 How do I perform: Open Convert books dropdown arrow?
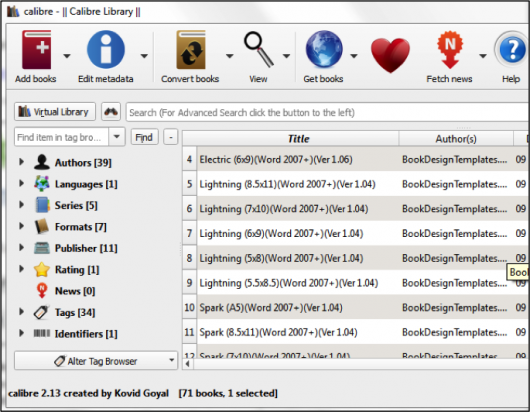pos(230,56)
